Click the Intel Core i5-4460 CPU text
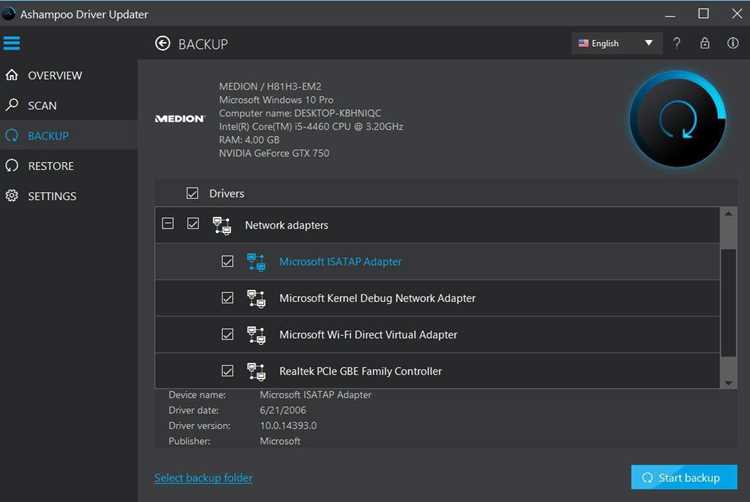Viewport: 750px width, 502px height. 311,127
